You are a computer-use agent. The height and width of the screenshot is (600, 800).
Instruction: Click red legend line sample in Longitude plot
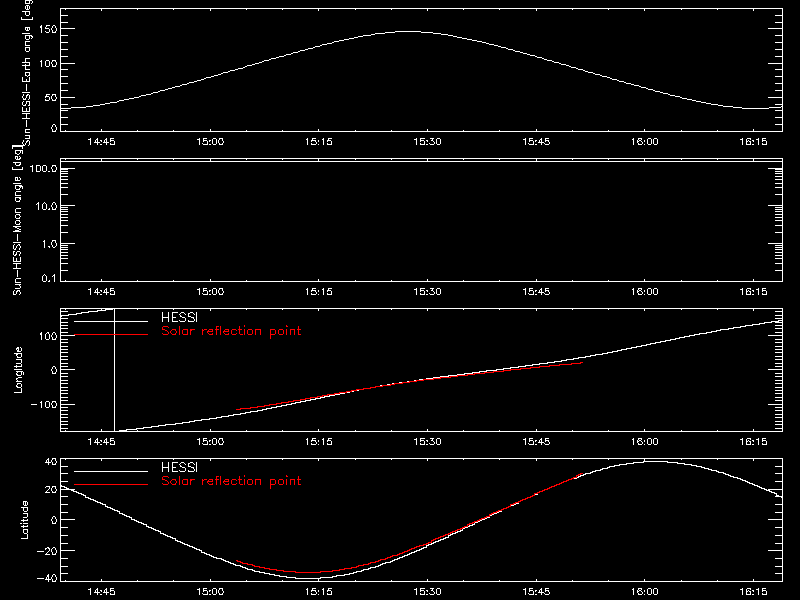click(111, 335)
